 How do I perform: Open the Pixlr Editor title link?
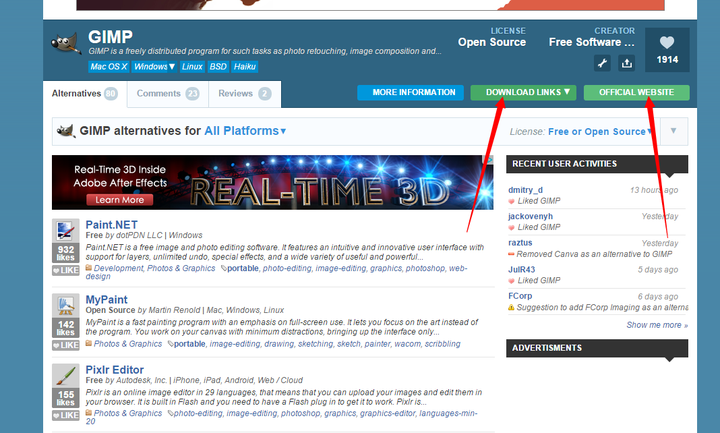[114, 370]
